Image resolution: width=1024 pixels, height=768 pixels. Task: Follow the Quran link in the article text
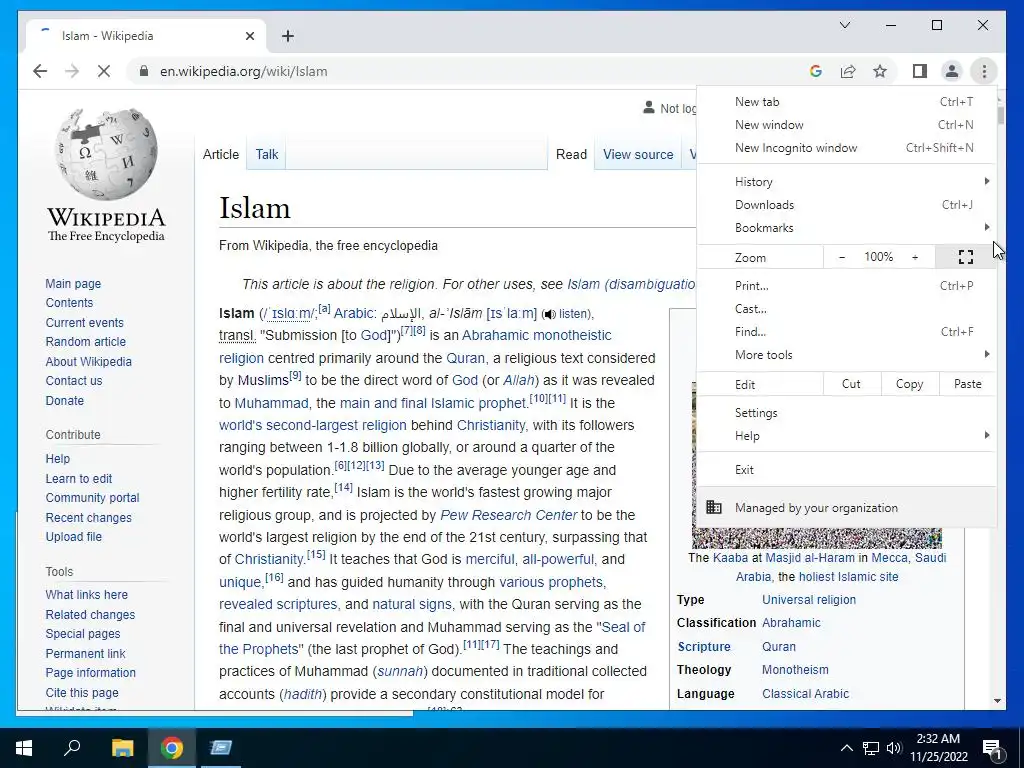point(466,358)
